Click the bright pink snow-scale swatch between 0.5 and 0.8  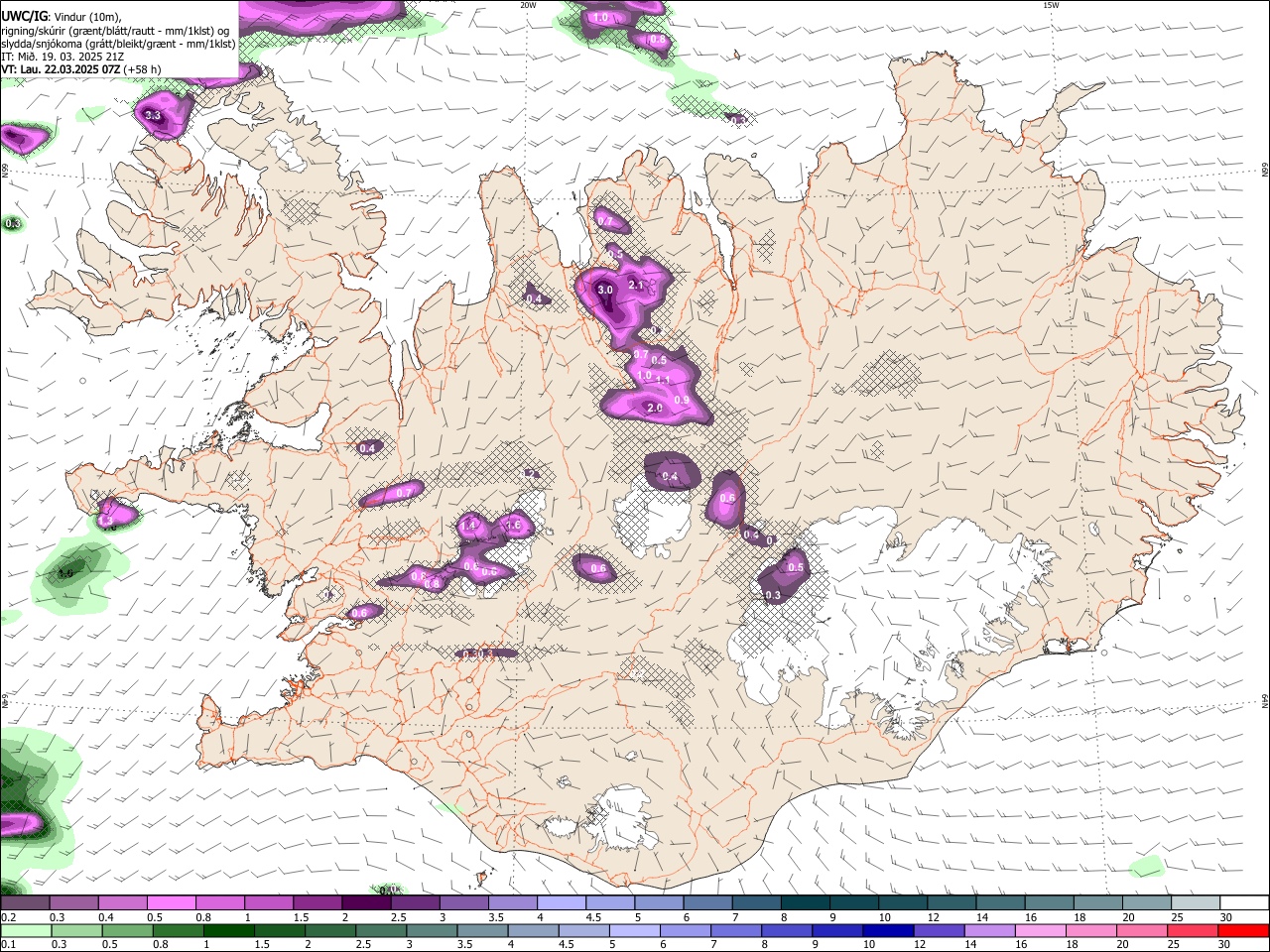click(171, 903)
